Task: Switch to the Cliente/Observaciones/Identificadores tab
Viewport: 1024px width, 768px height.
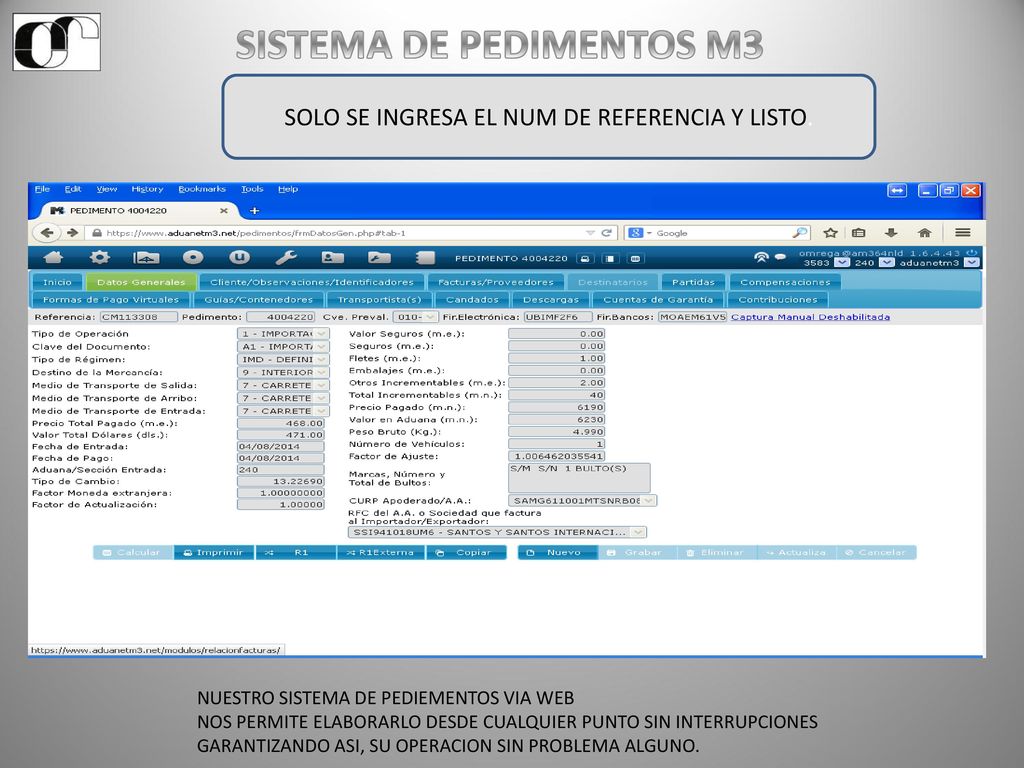Action: point(312,282)
